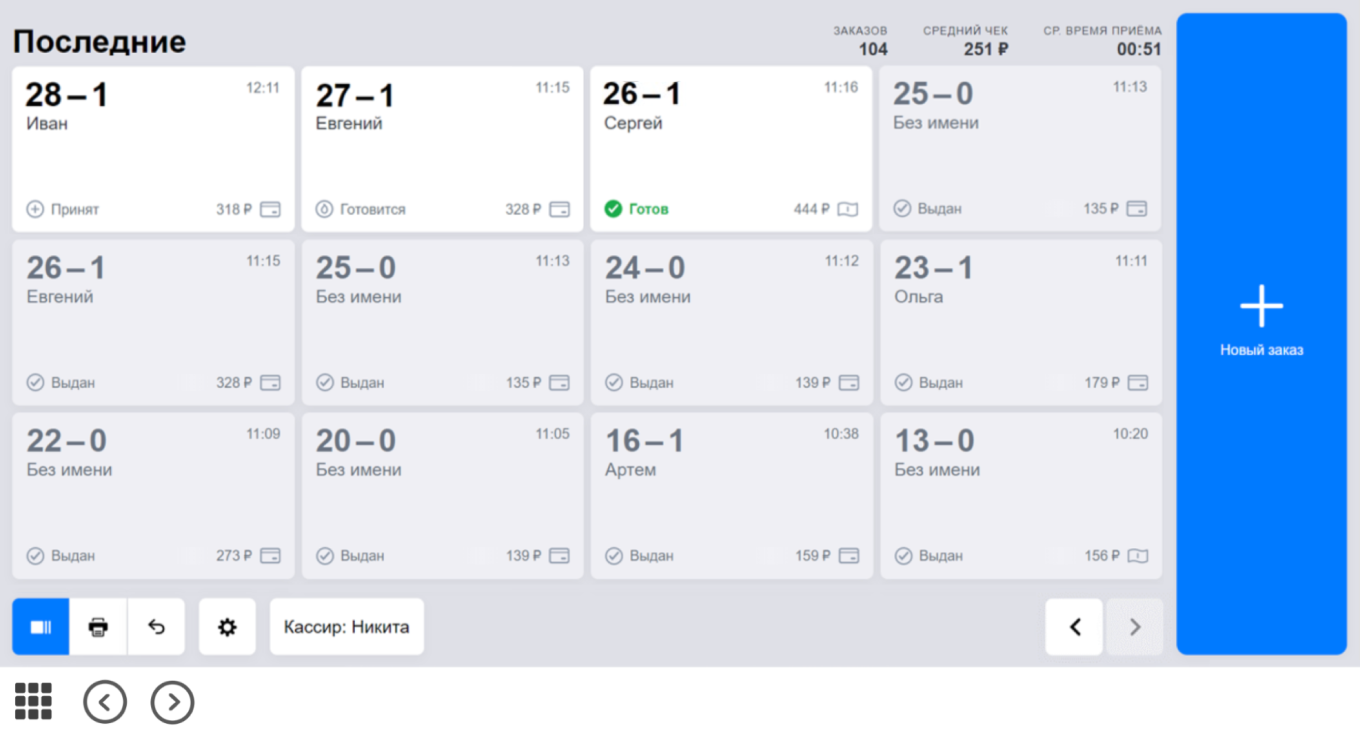Go to previous page of orders
The image size is (1360, 739).
[x=1074, y=627]
